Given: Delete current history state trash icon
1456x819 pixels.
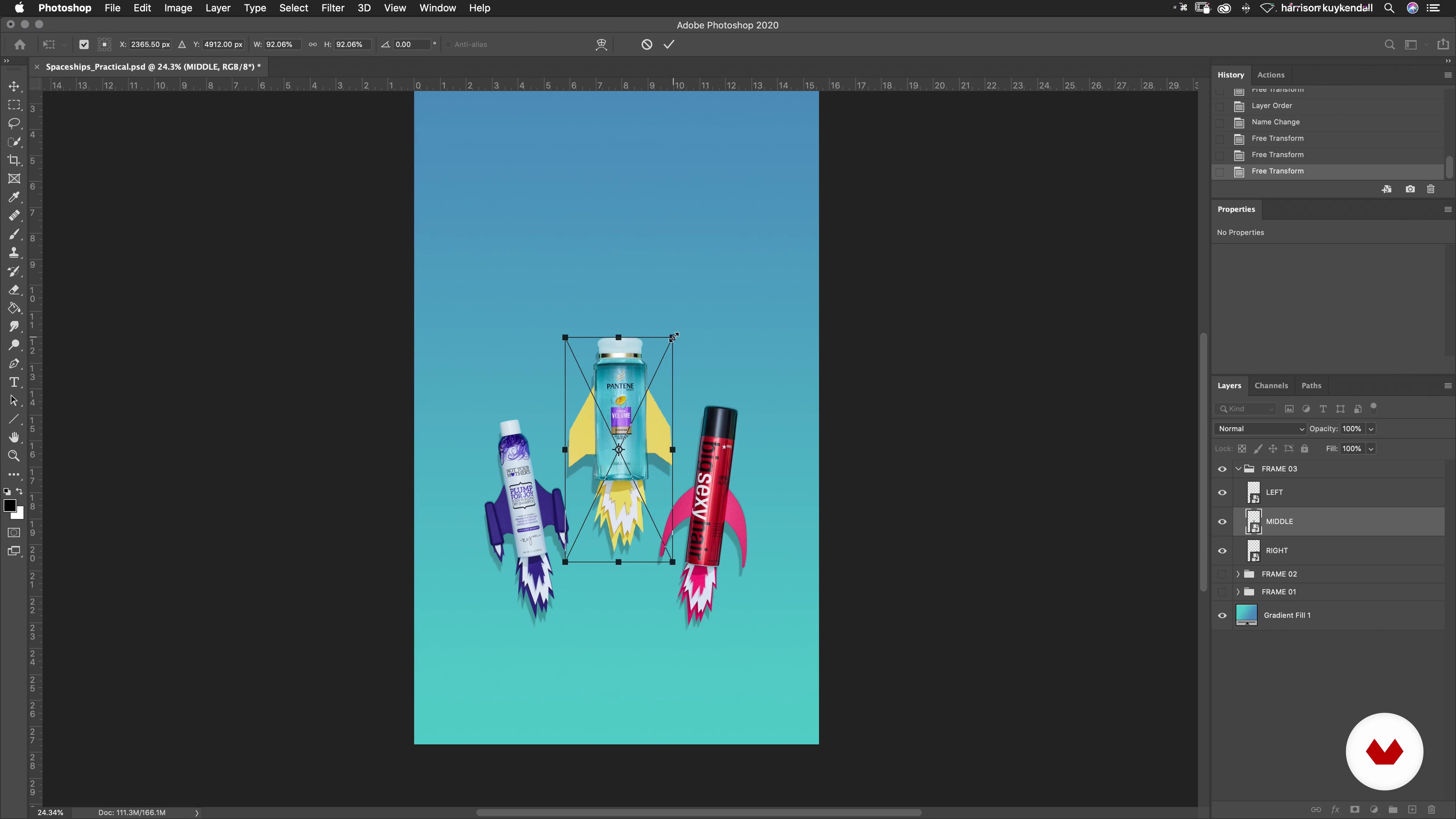Looking at the screenshot, I should click(x=1431, y=189).
